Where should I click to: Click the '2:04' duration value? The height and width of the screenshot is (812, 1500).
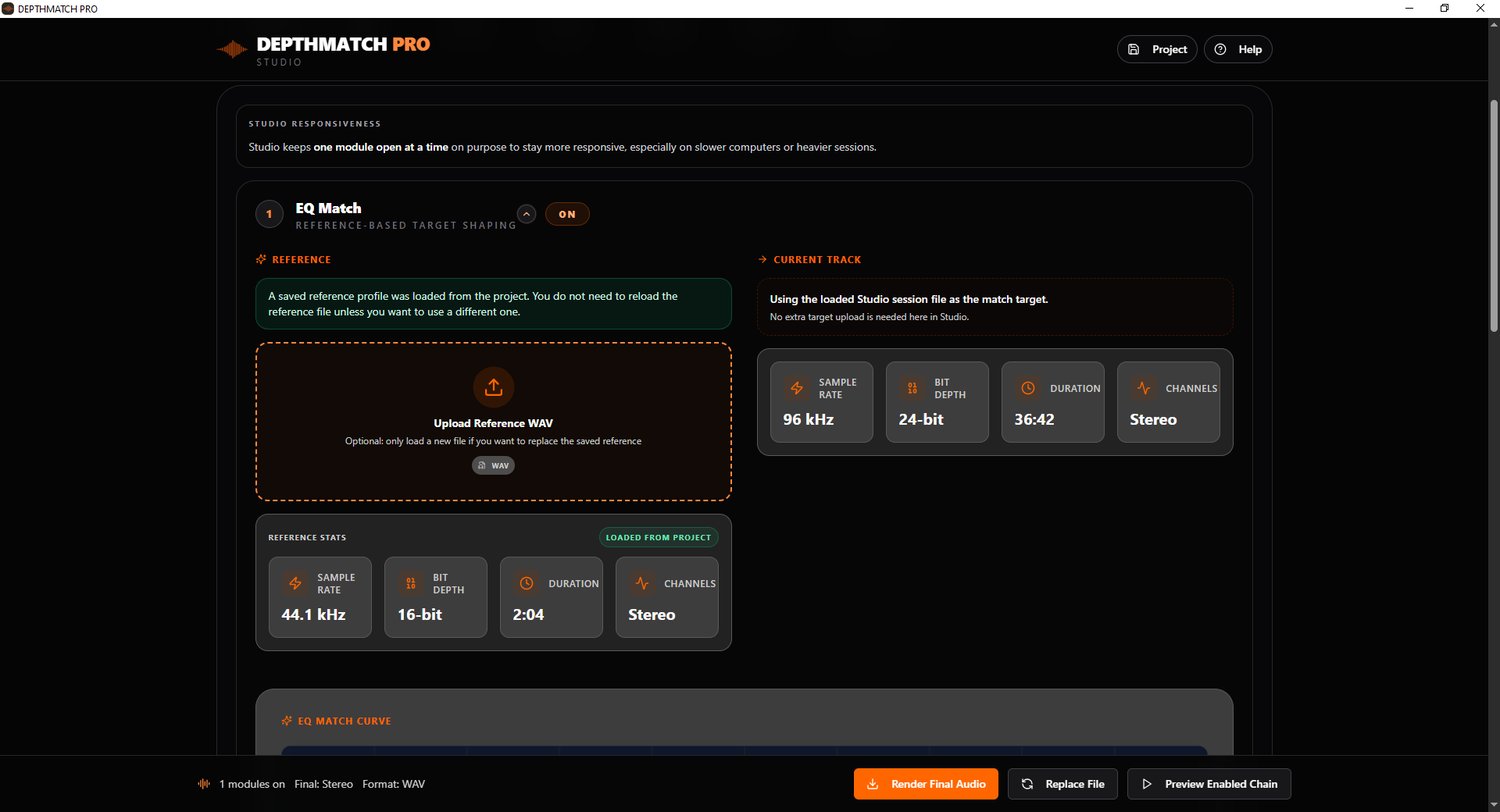click(528, 615)
